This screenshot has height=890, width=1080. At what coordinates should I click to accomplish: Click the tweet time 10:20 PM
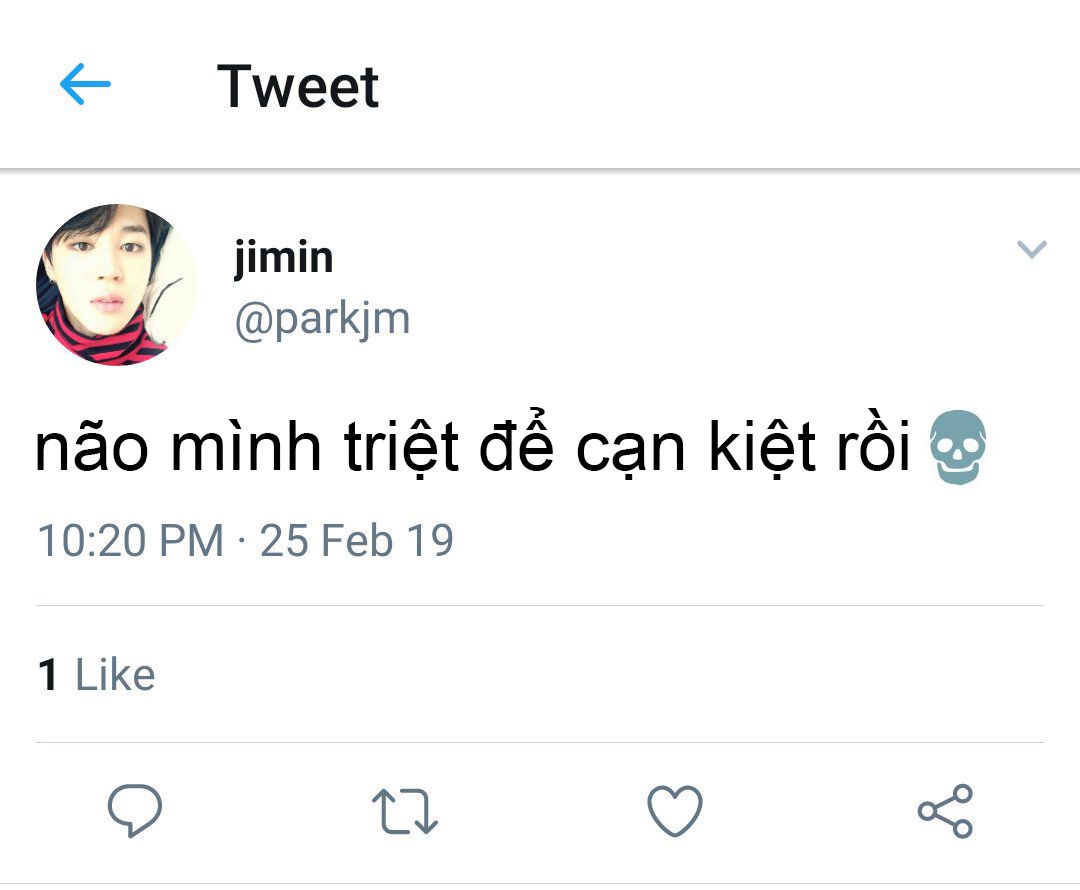coord(130,541)
